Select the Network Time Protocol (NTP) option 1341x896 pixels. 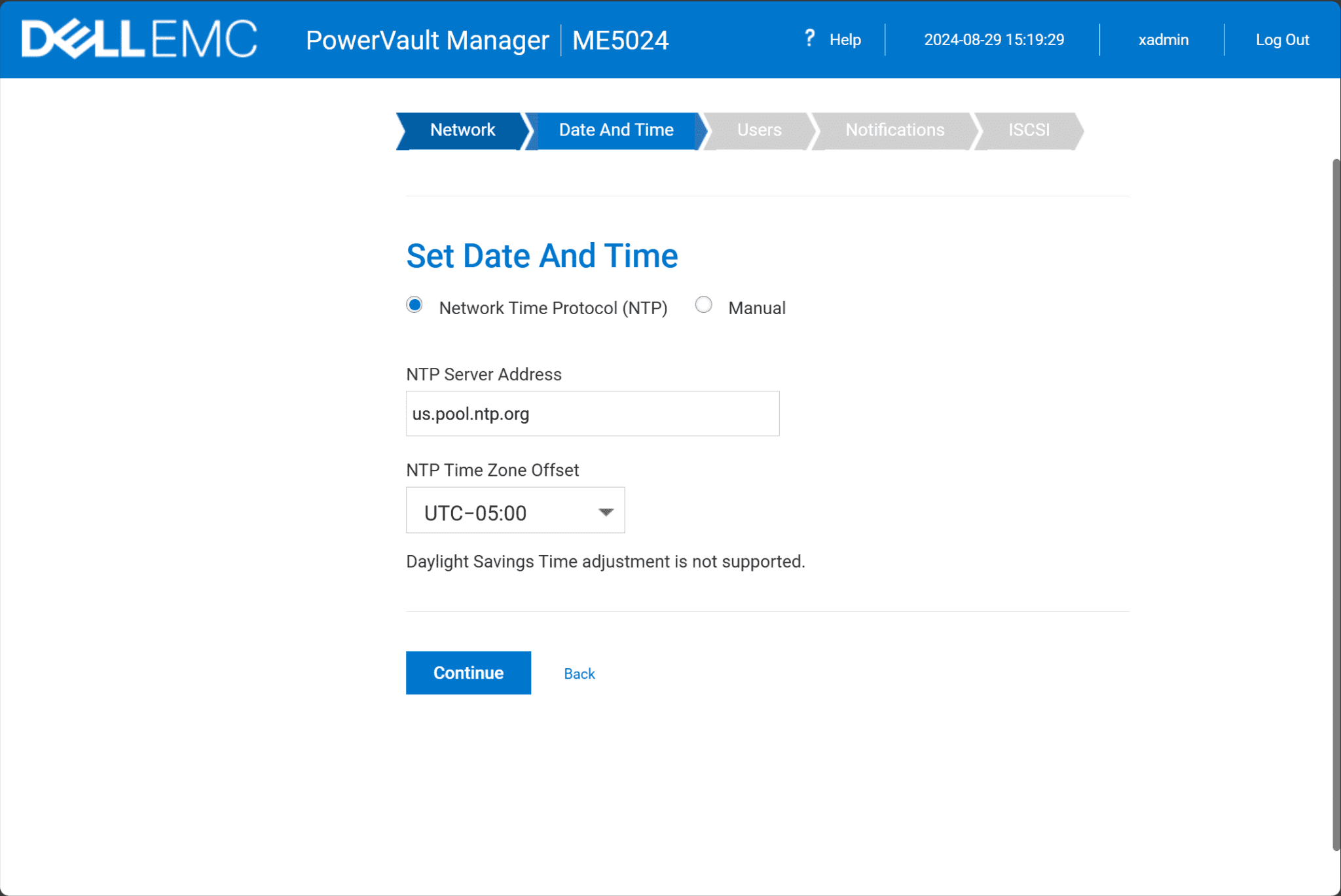click(414, 304)
